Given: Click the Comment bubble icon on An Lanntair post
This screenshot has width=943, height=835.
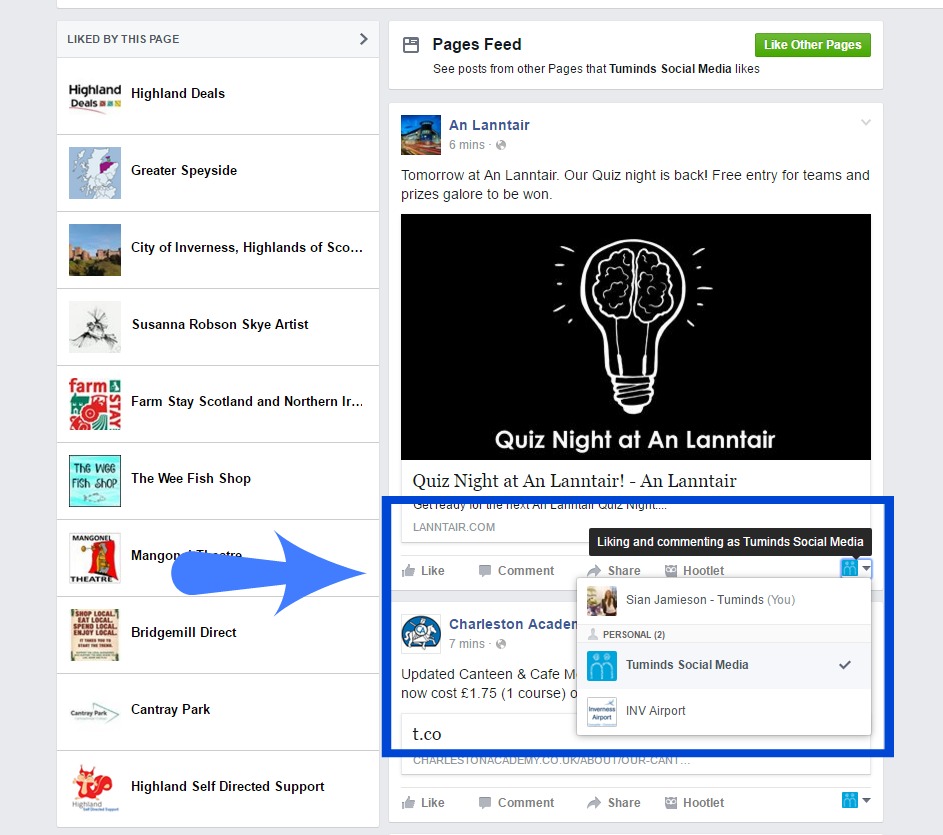Looking at the screenshot, I should point(485,570).
